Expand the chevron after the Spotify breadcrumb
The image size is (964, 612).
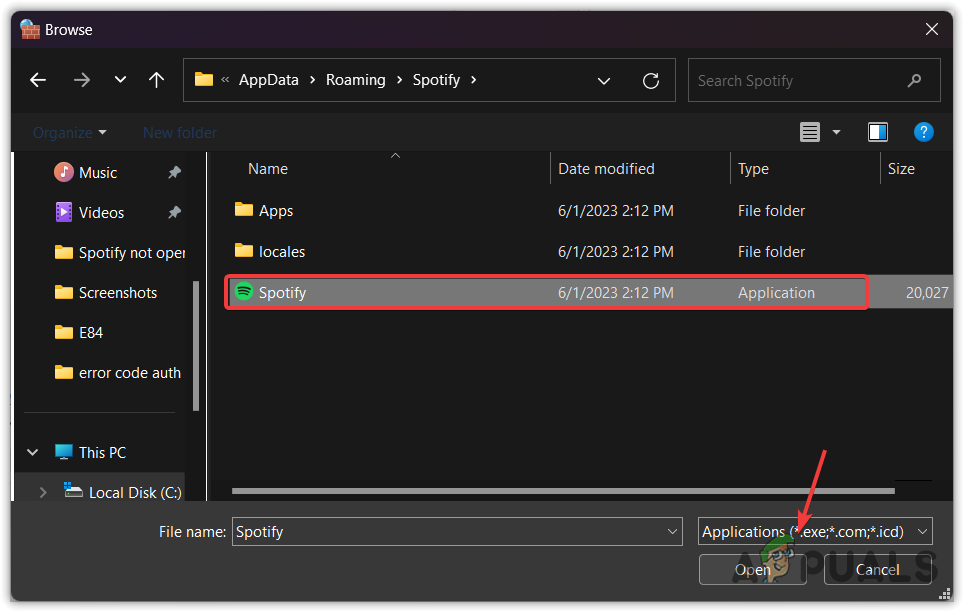click(x=473, y=80)
